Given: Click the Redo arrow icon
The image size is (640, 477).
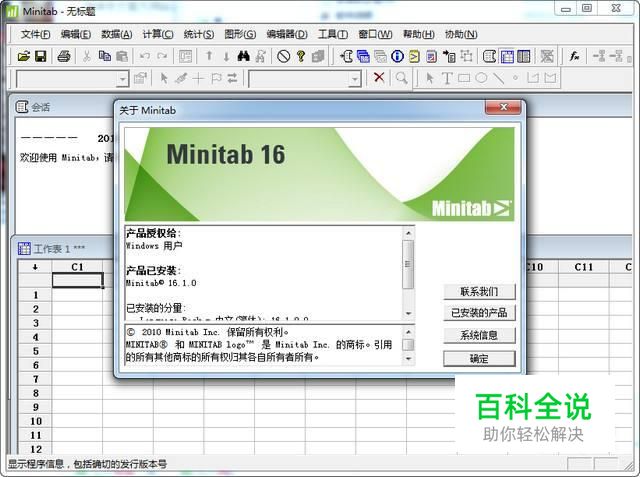Looking at the screenshot, I should pos(162,56).
